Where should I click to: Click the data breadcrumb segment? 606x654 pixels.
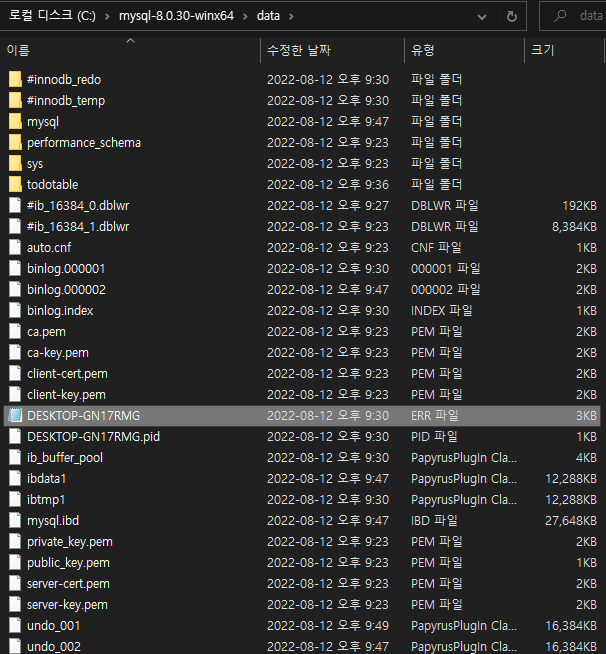[268, 16]
